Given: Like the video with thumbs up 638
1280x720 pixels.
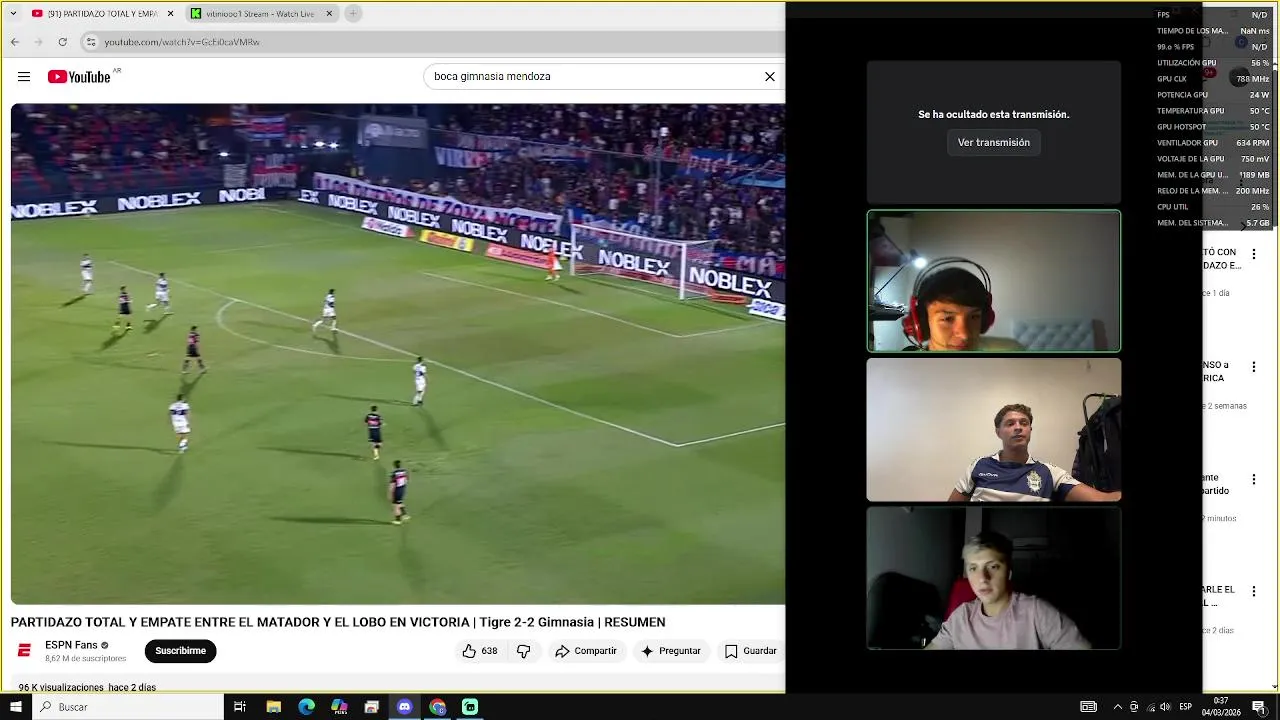Looking at the screenshot, I should pyautogui.click(x=480, y=651).
